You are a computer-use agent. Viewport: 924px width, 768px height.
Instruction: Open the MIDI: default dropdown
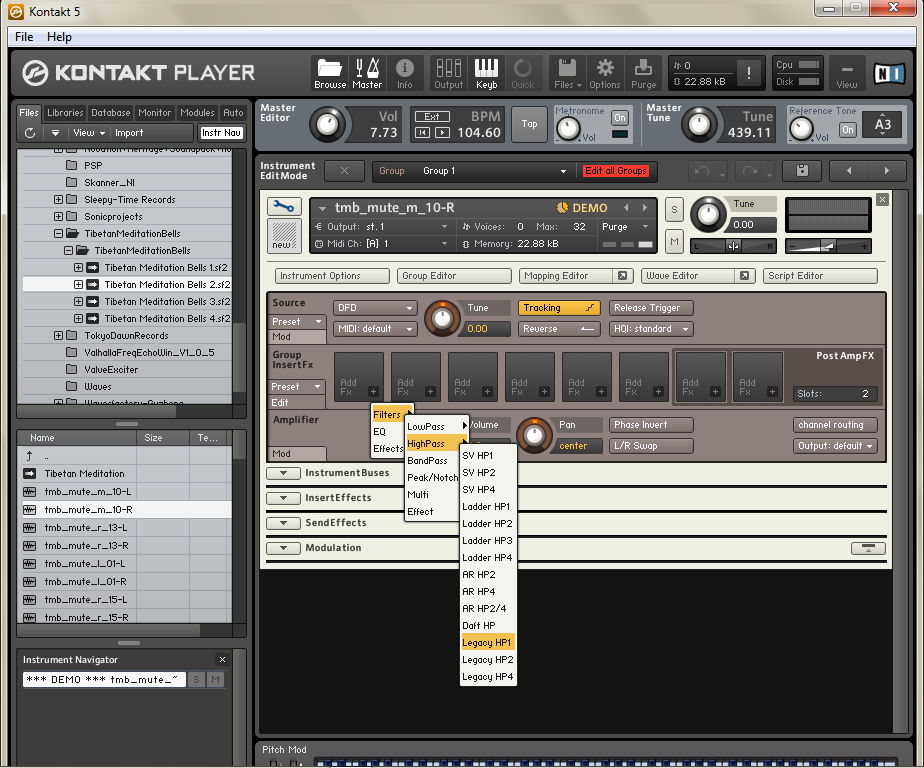click(375, 329)
